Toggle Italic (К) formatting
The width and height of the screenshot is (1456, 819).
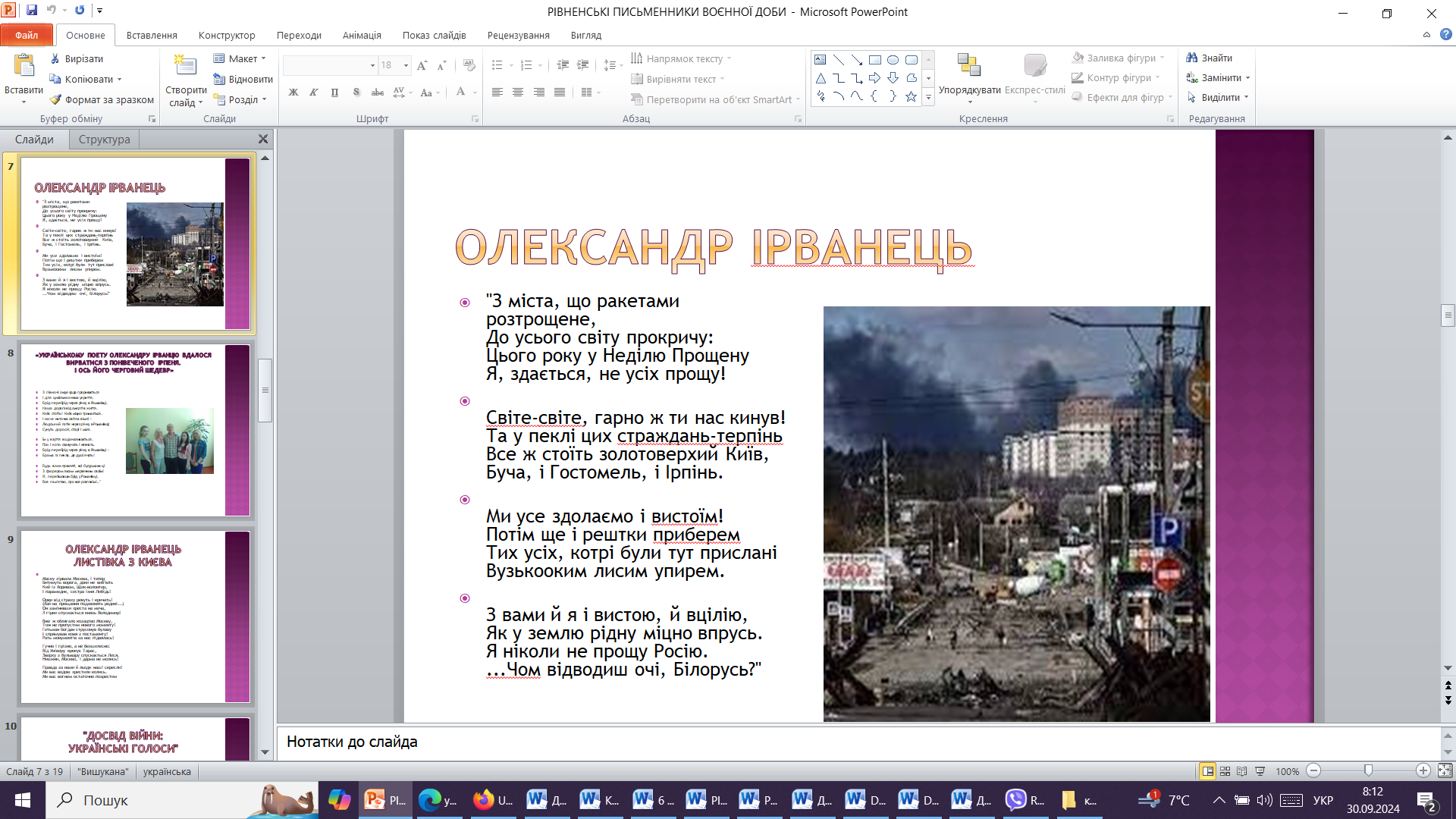tap(314, 93)
